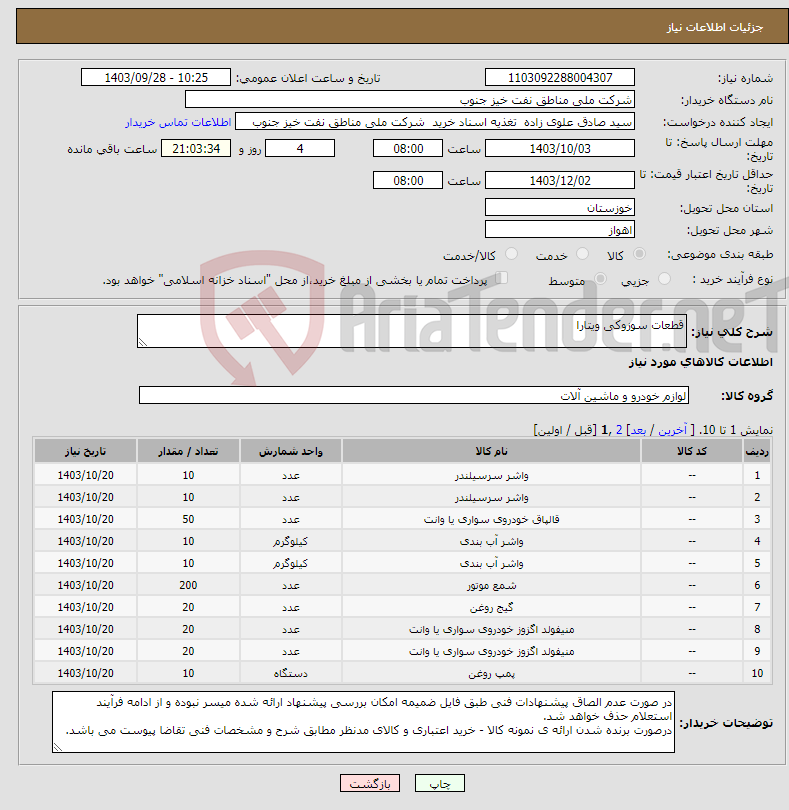789x810 pixels.
Task: Click the جزئیات اطلاعات نیاز header title
Action: 715,27
